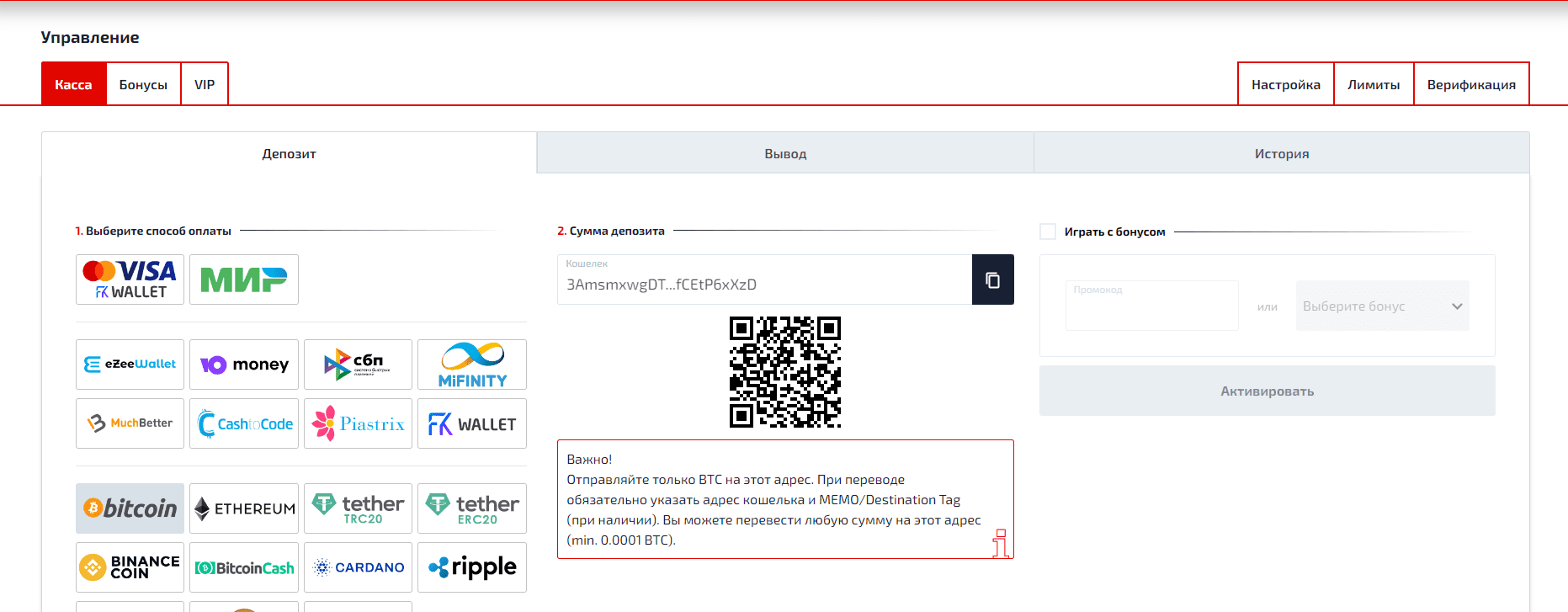Select Tether TRC20 deposit method

pyautogui.click(x=358, y=508)
